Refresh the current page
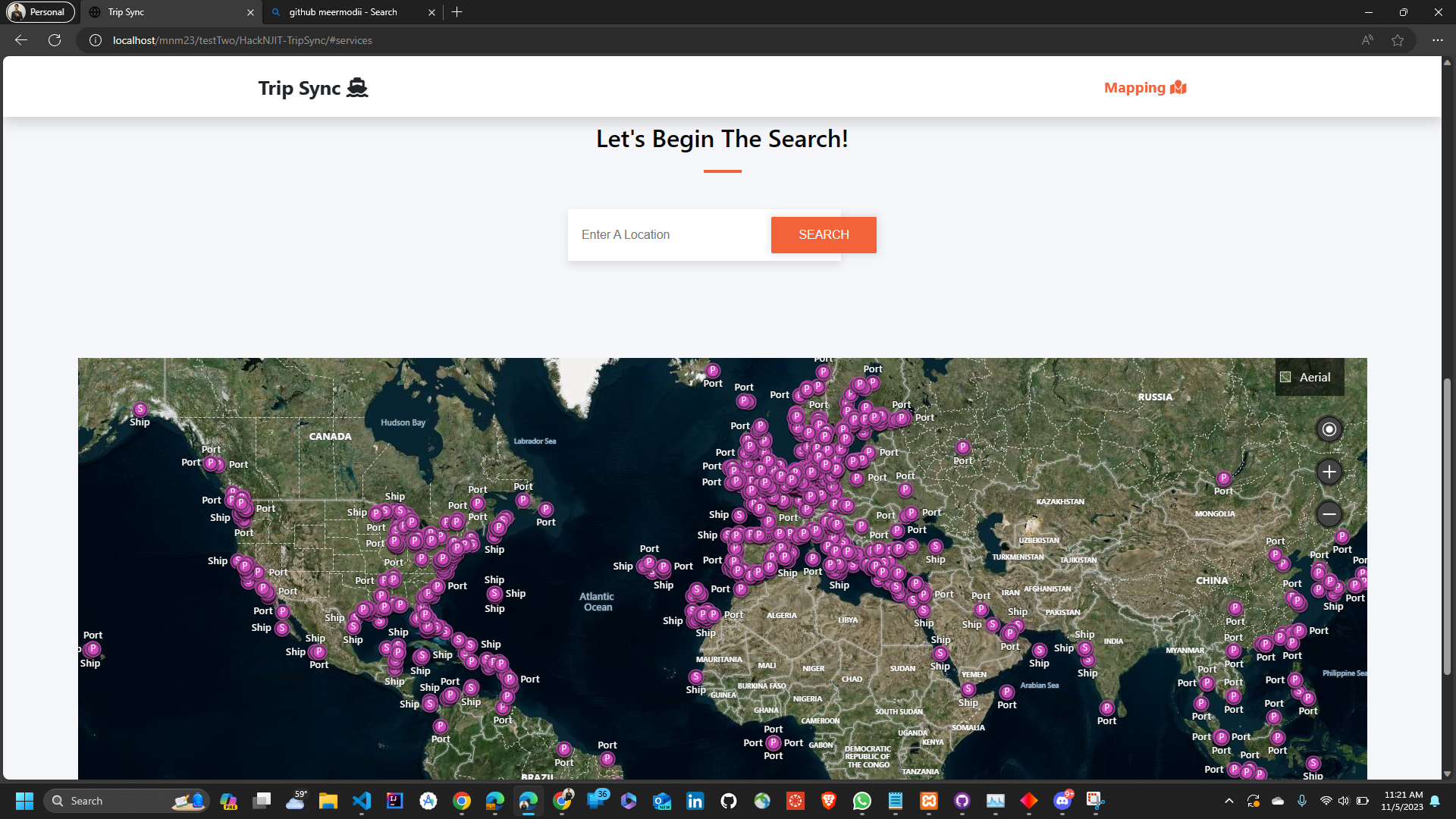This screenshot has width=1456, height=819. pyautogui.click(x=55, y=40)
